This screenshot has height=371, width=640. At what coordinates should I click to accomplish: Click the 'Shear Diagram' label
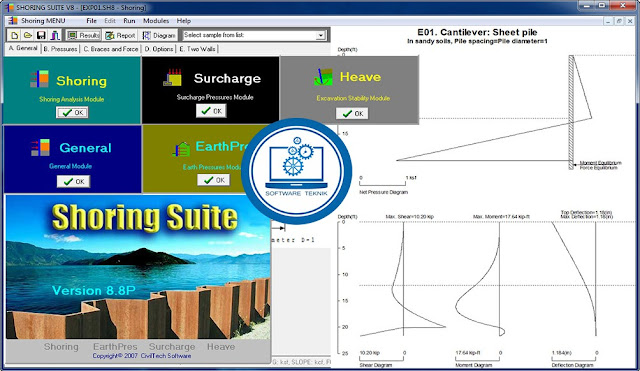pyautogui.click(x=376, y=365)
